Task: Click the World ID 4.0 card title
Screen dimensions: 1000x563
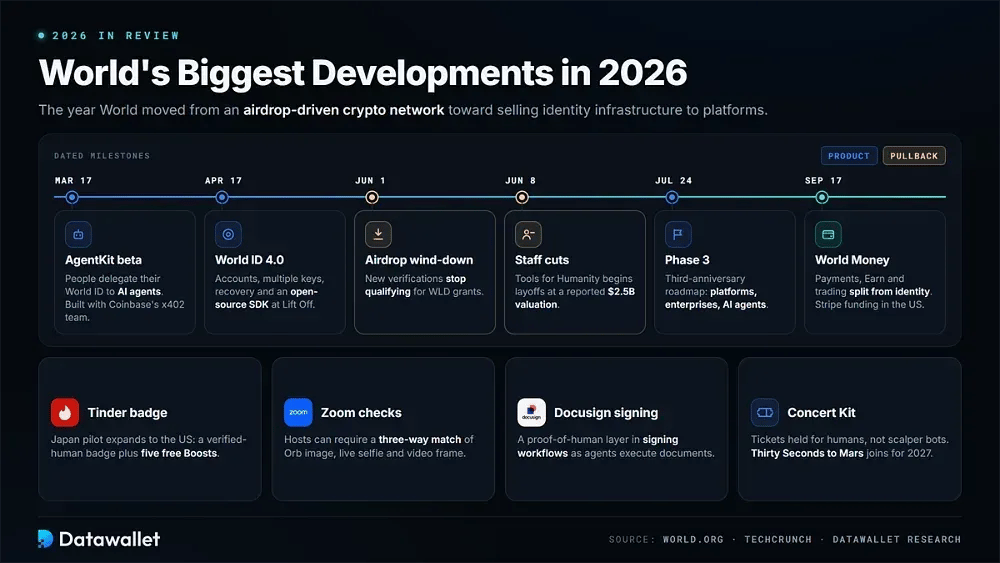Action: click(249, 260)
